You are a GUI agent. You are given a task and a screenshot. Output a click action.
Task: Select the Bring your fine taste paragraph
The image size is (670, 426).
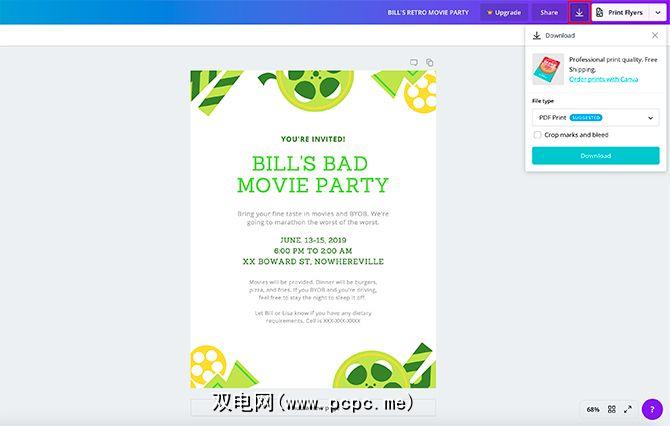[313, 218]
